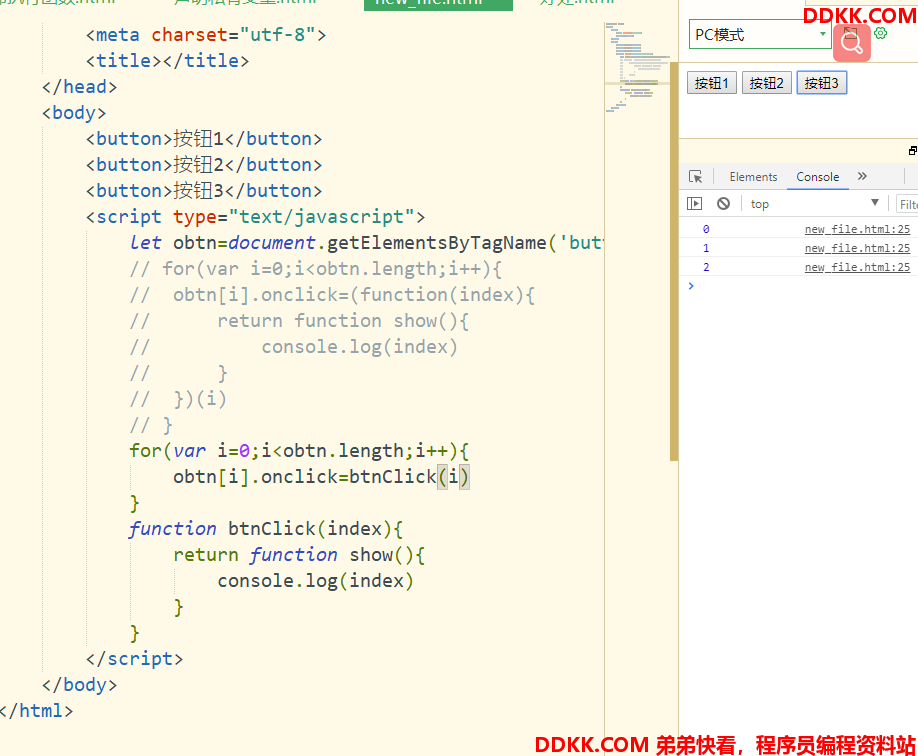Click the code minimap overview
918x756 pixels.
coord(637,67)
